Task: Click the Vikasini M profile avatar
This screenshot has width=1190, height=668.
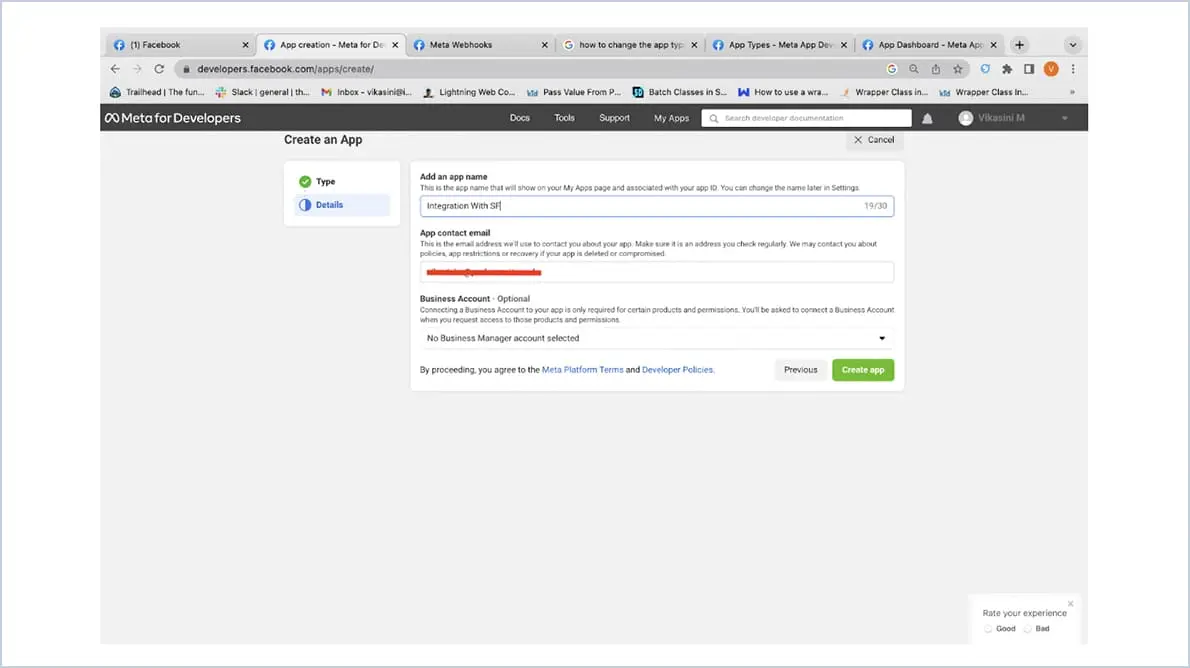Action: [x=965, y=118]
